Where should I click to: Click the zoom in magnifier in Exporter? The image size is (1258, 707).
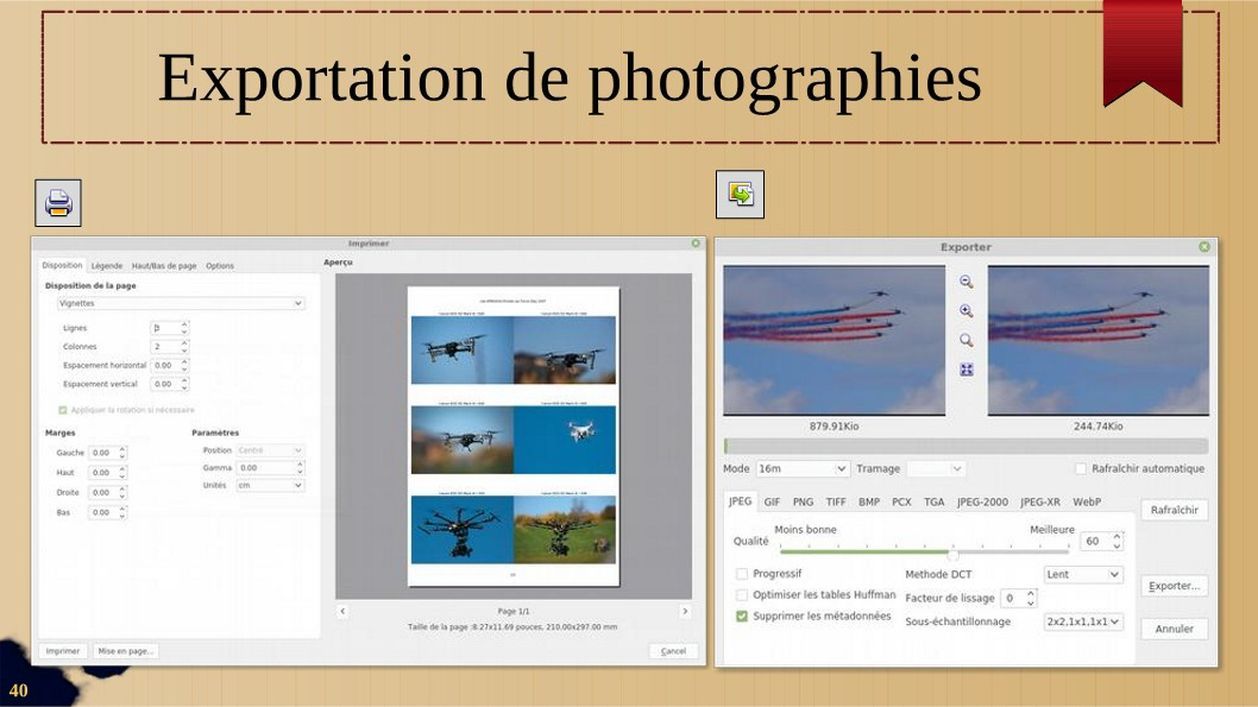point(966,311)
